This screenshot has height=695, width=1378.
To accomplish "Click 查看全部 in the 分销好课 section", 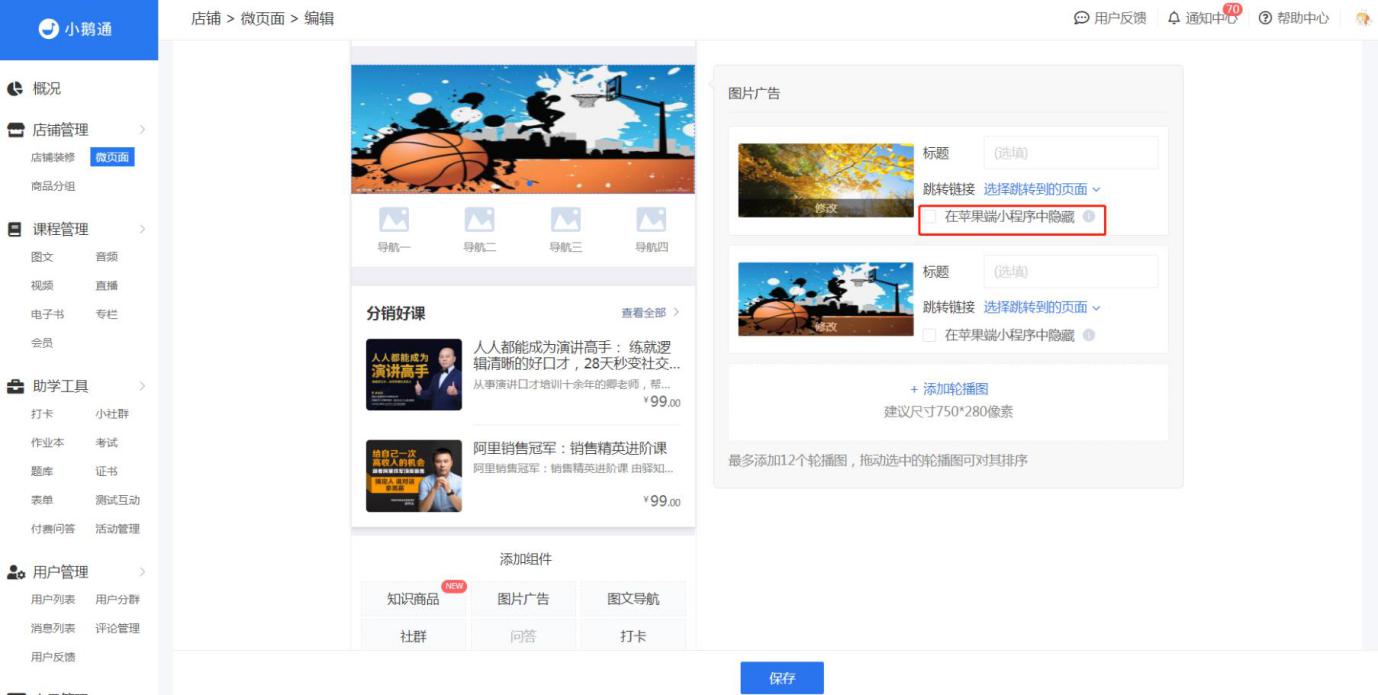I will coord(650,313).
